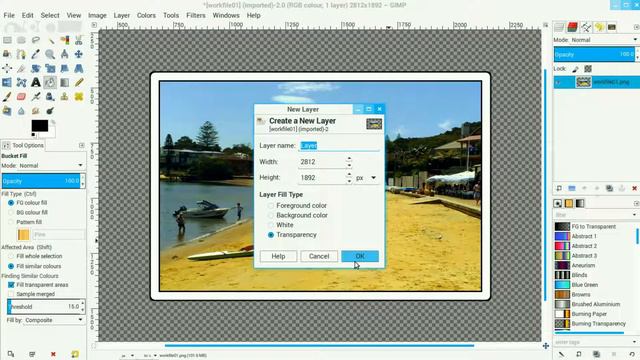Open the Filters menu
640x360 pixels.
(x=196, y=15)
